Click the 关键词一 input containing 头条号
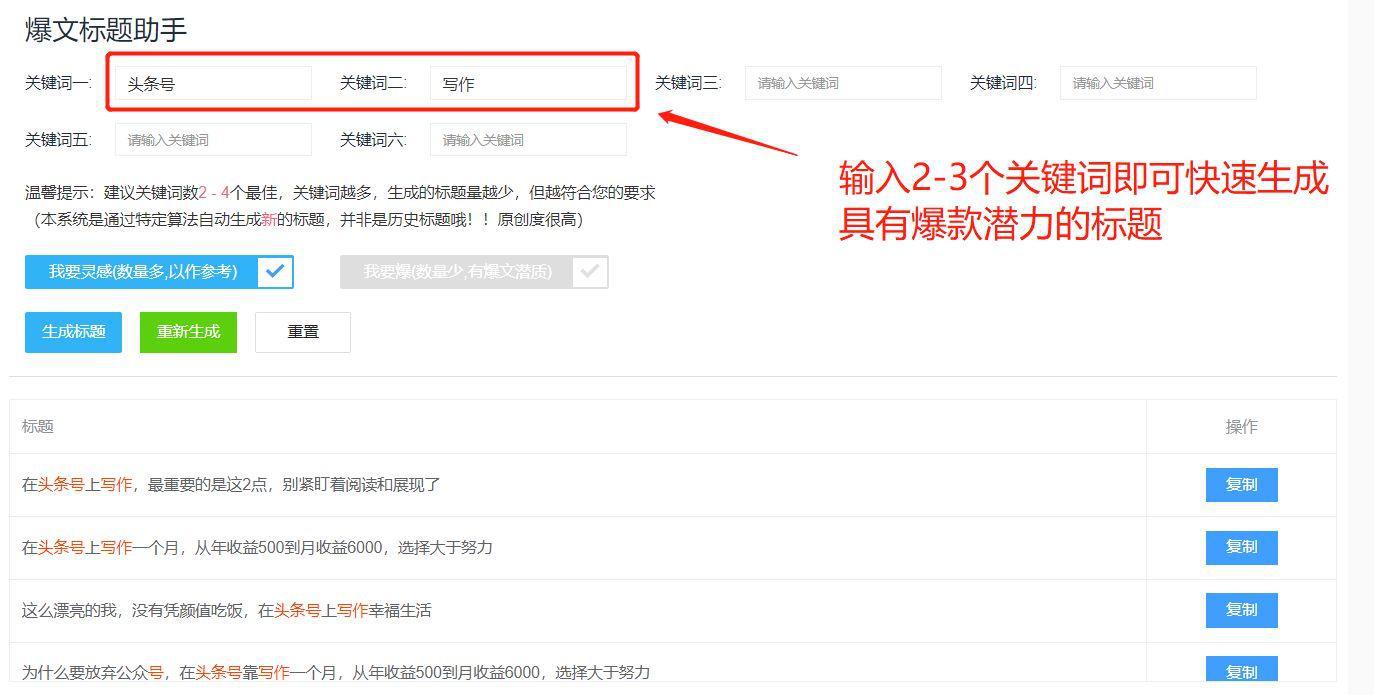The width and height of the screenshot is (1374, 695). pyautogui.click(x=213, y=84)
